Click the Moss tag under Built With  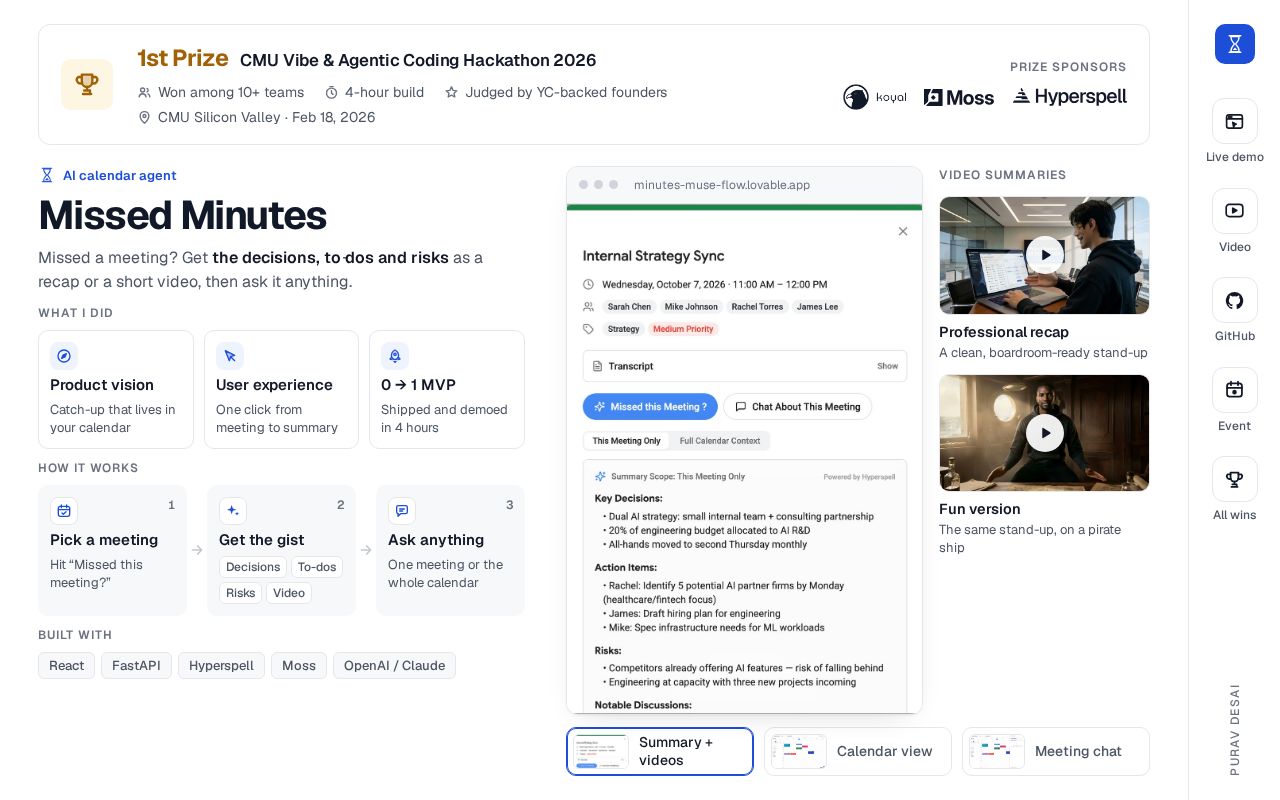pyautogui.click(x=299, y=666)
